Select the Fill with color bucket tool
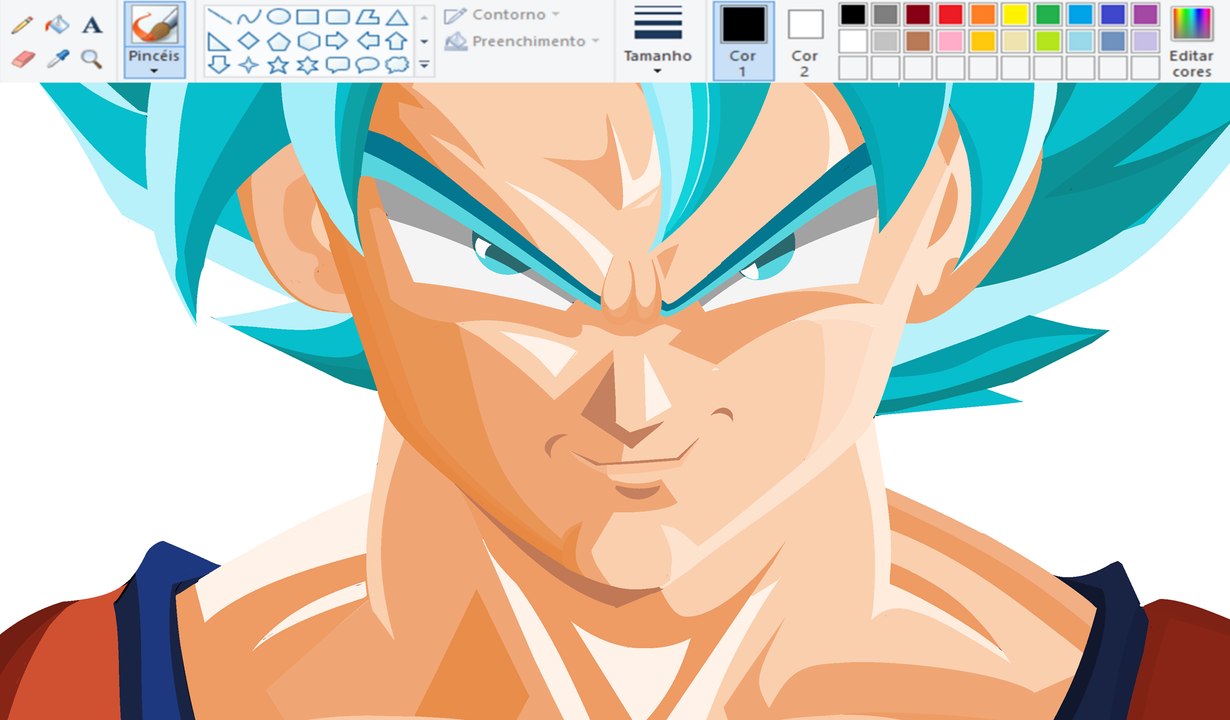Viewport: 1230px width, 720px height. point(58,24)
